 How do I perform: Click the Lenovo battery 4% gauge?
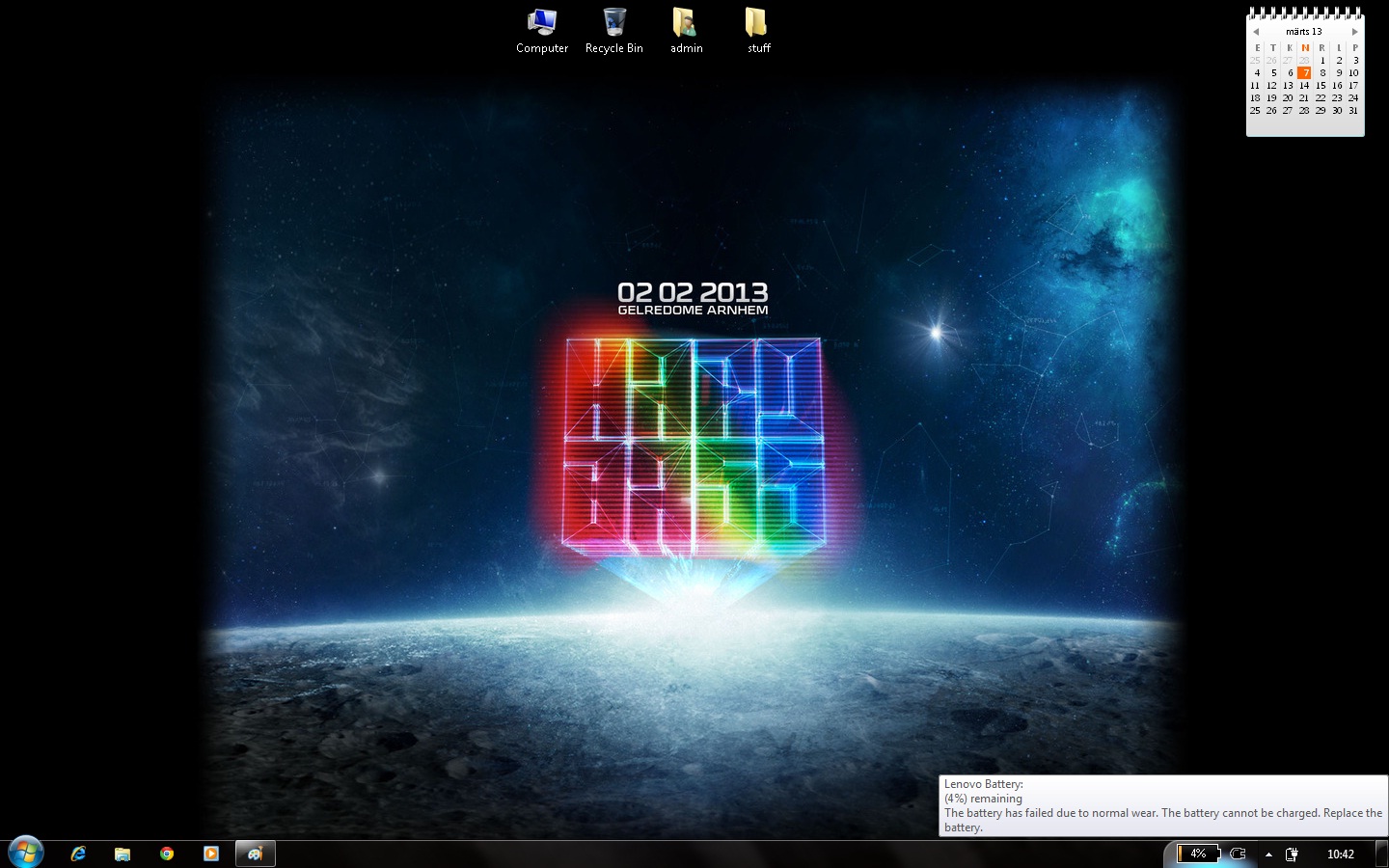tap(1197, 854)
